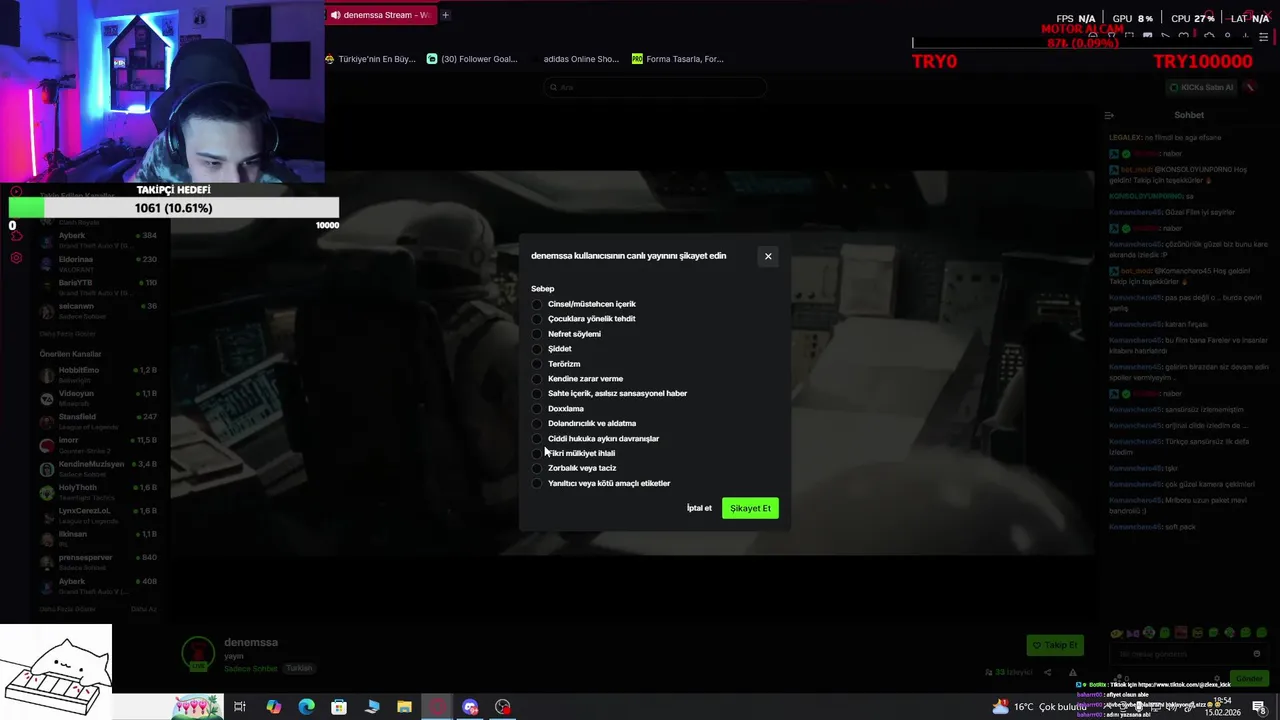This screenshot has width=1280, height=720.
Task: Open Stansfield recommended channel
Action: tap(99, 421)
